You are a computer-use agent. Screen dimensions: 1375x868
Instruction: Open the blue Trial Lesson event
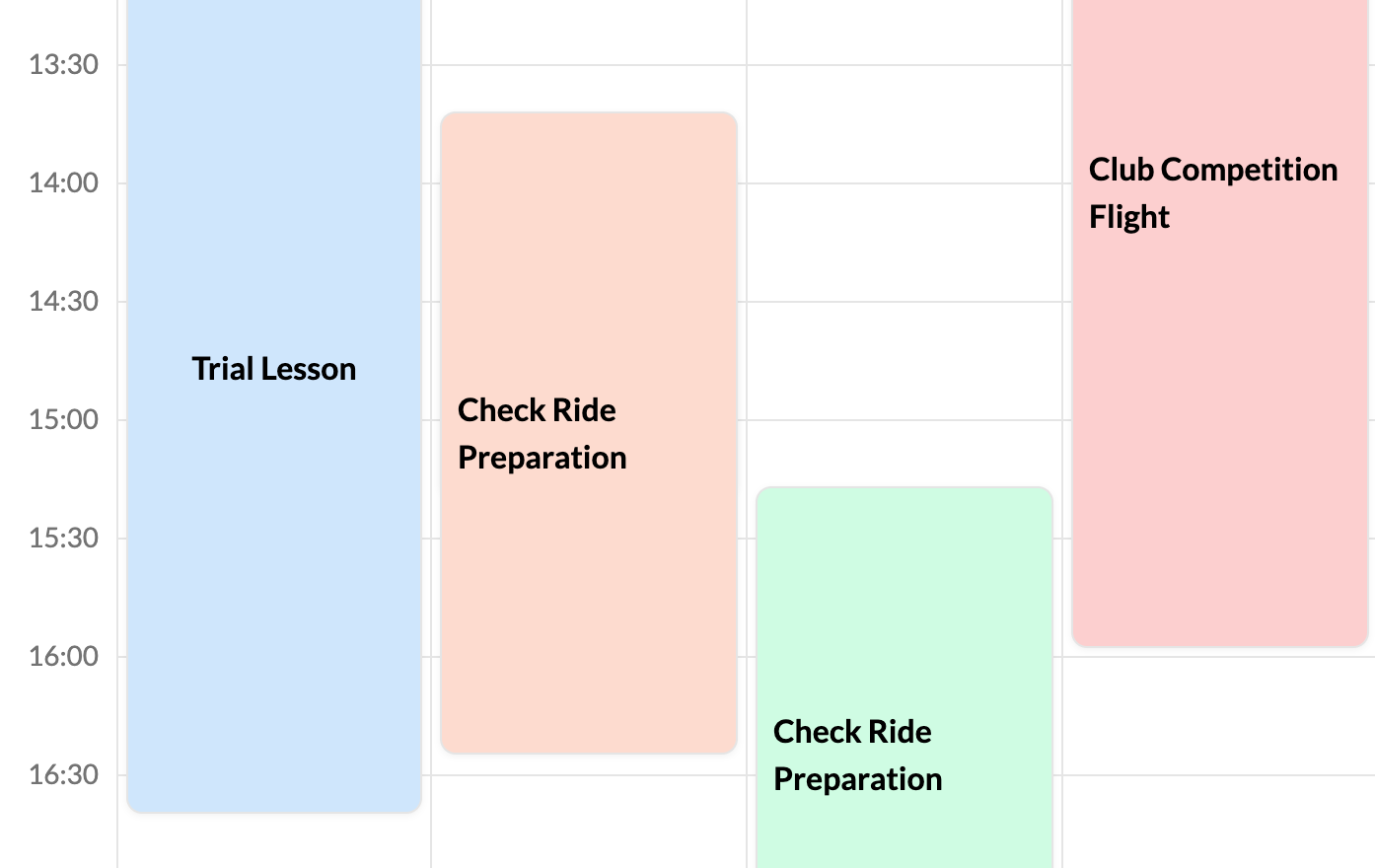point(274,369)
